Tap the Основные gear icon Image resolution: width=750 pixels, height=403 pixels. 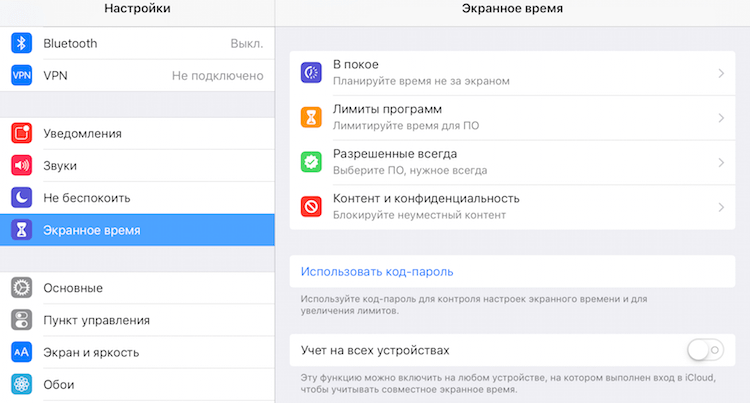22,288
